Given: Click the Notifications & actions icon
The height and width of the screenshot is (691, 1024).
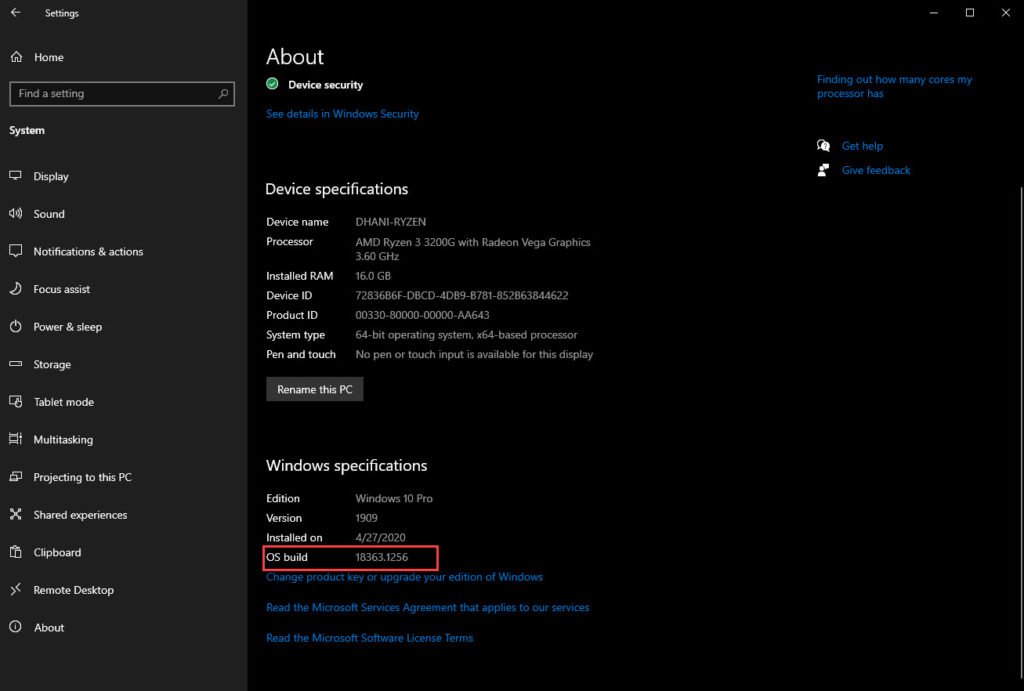Looking at the screenshot, I should coord(16,251).
